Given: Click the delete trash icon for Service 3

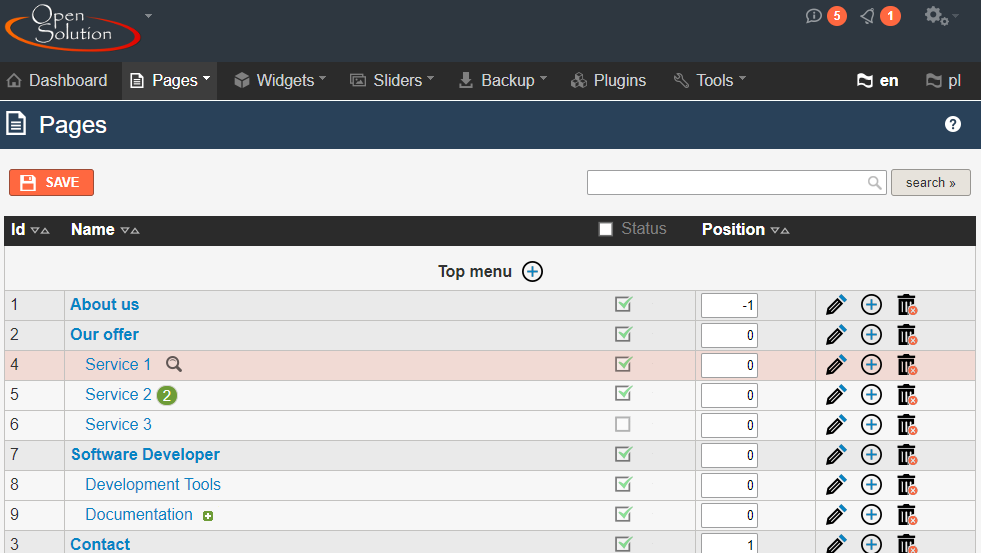Looking at the screenshot, I should tap(906, 425).
